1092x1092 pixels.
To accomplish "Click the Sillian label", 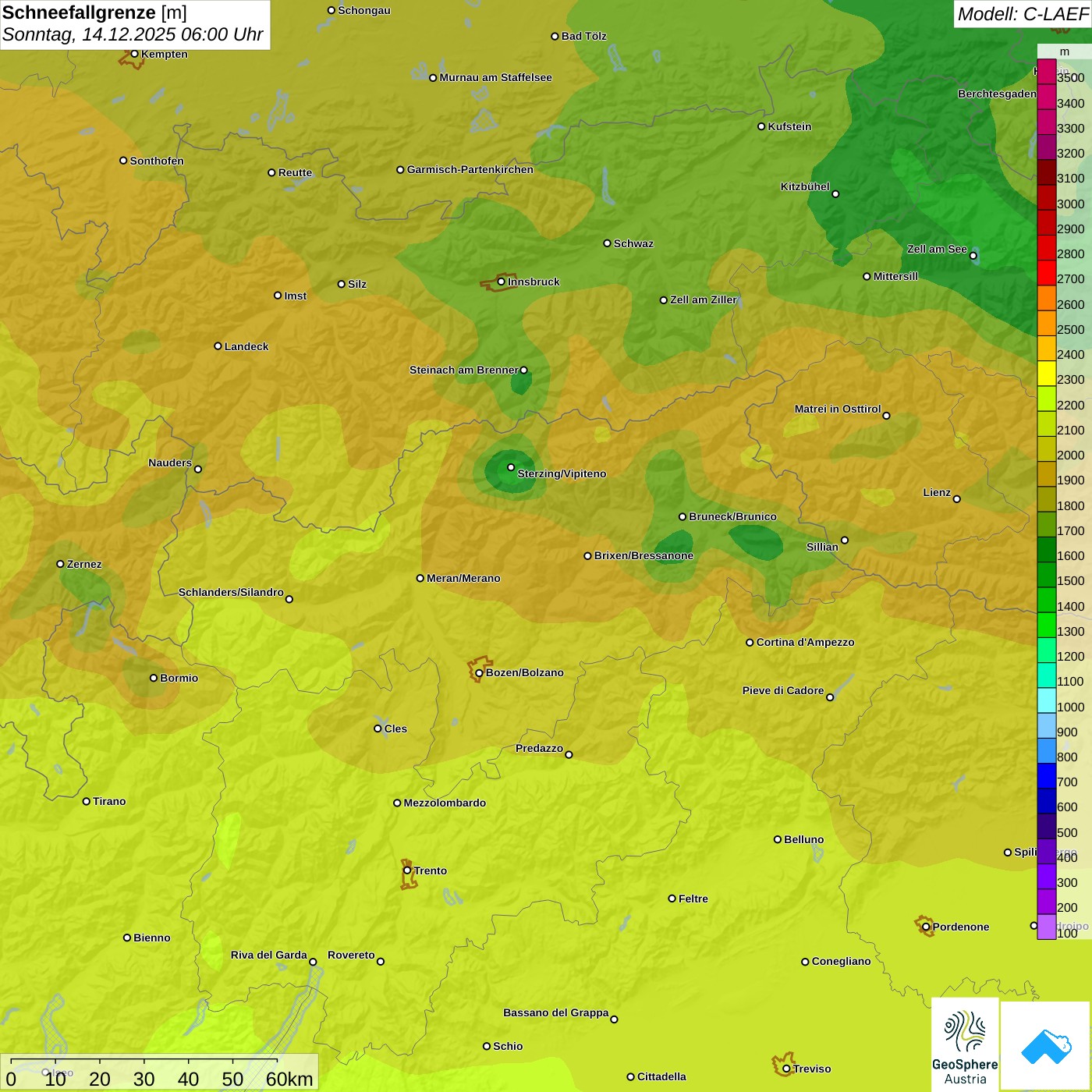I will pyautogui.click(x=822, y=547).
